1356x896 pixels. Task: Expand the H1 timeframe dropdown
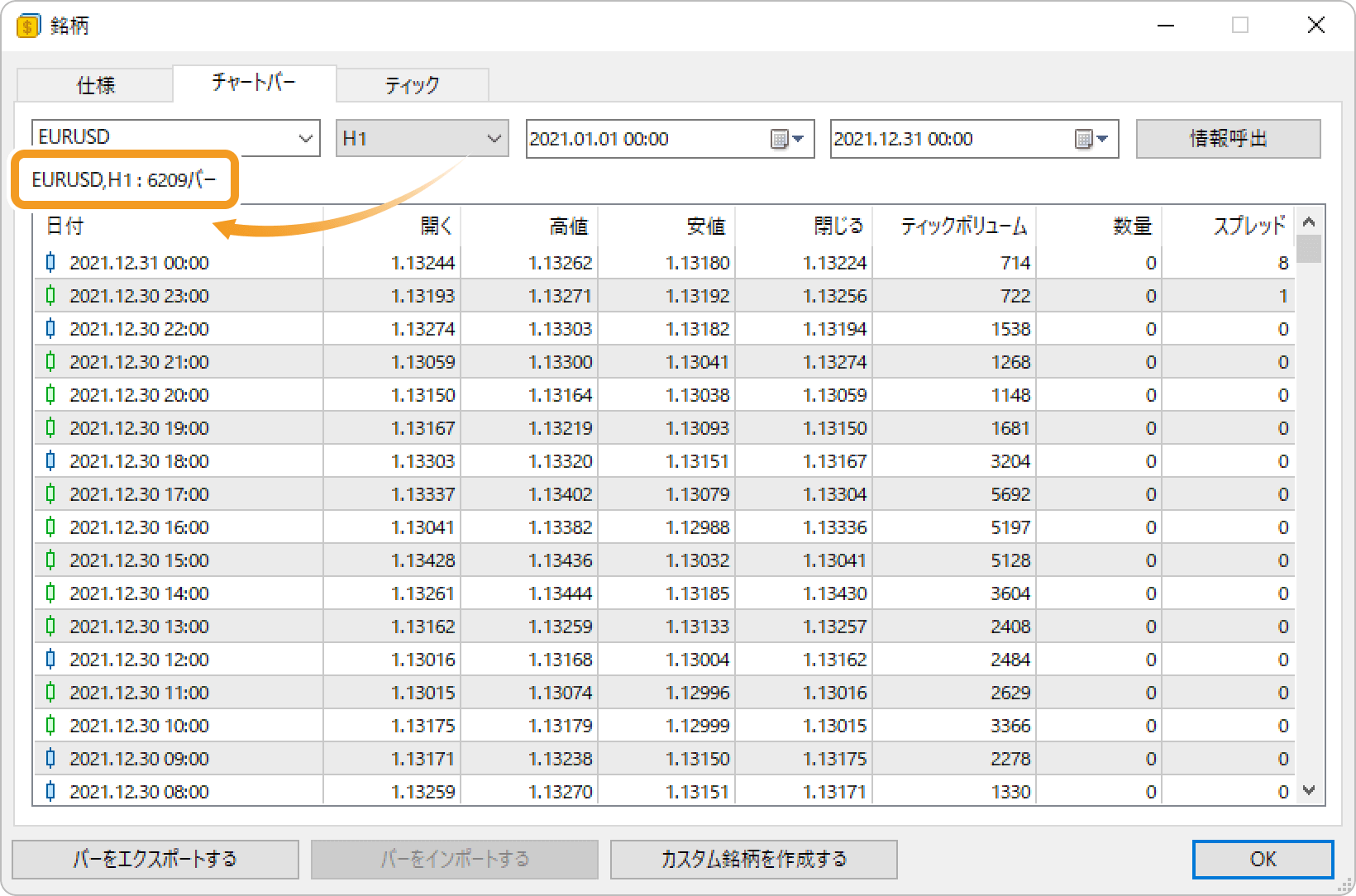tap(494, 139)
